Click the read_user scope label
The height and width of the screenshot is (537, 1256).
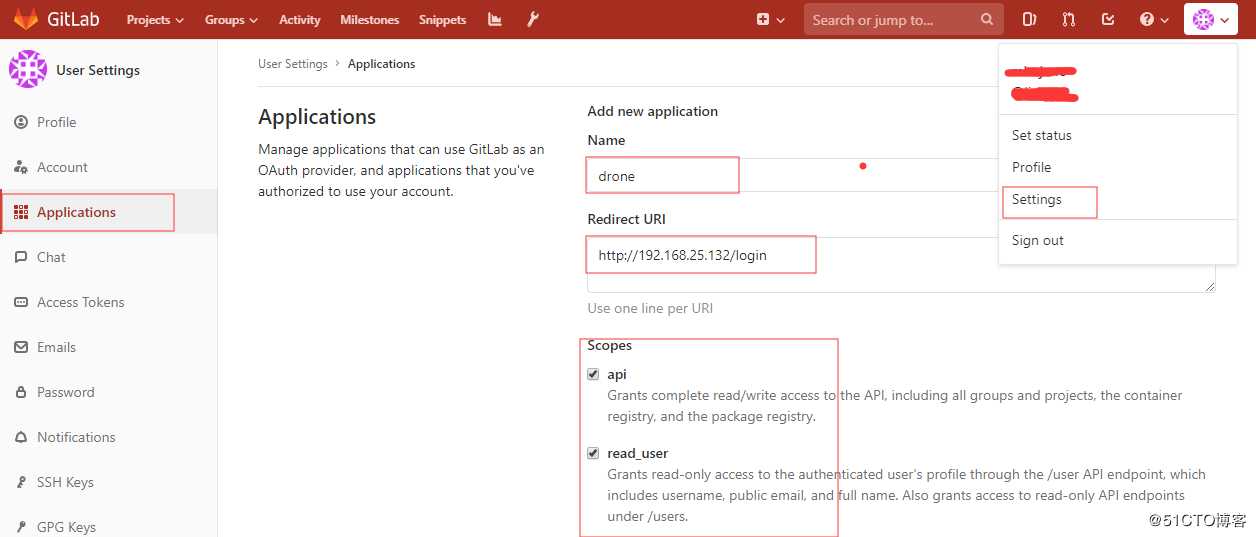tap(638, 453)
